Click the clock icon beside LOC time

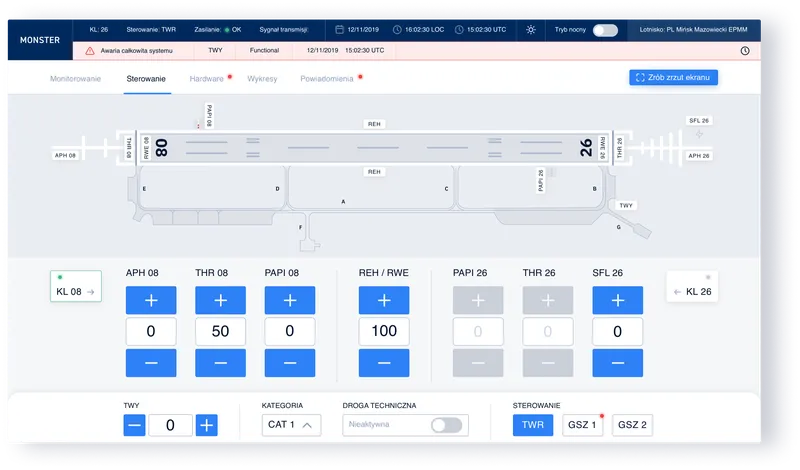point(397,30)
